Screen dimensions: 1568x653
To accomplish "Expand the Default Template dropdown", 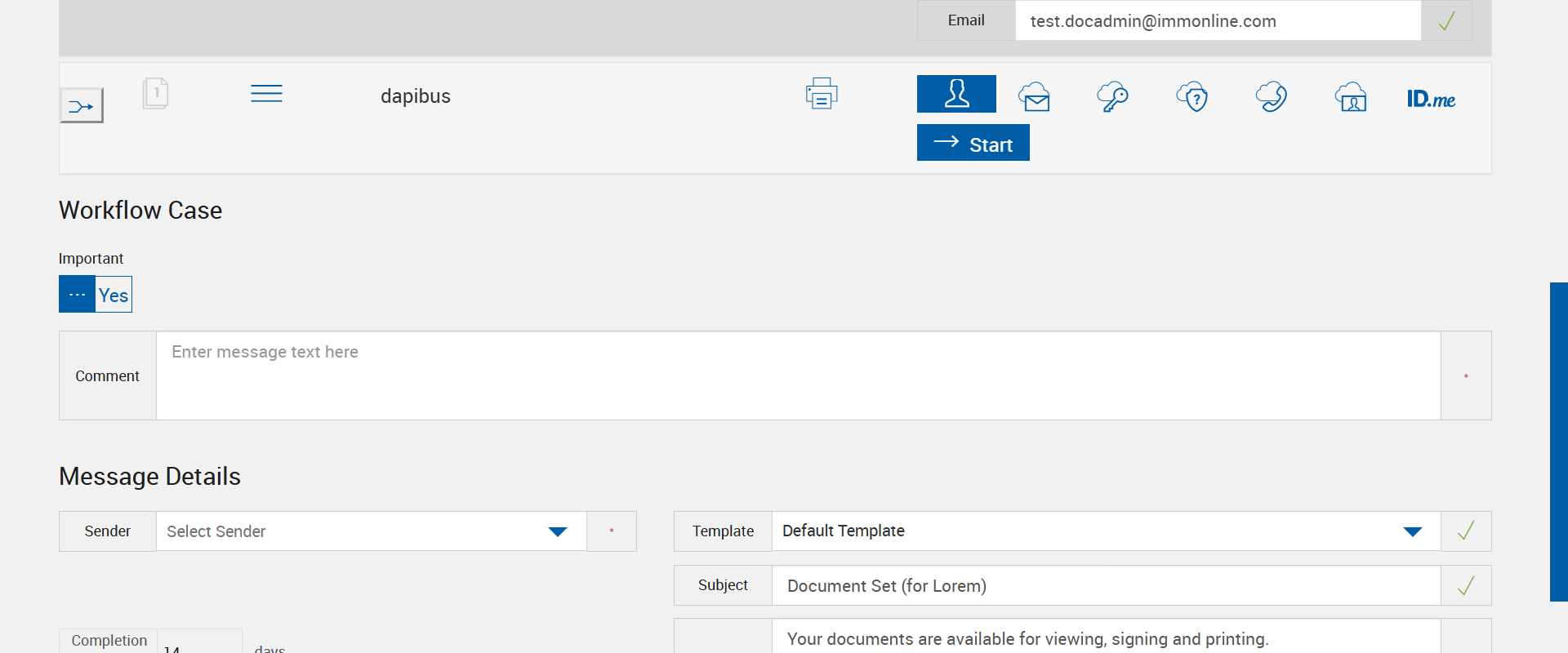I will (x=1105, y=531).
